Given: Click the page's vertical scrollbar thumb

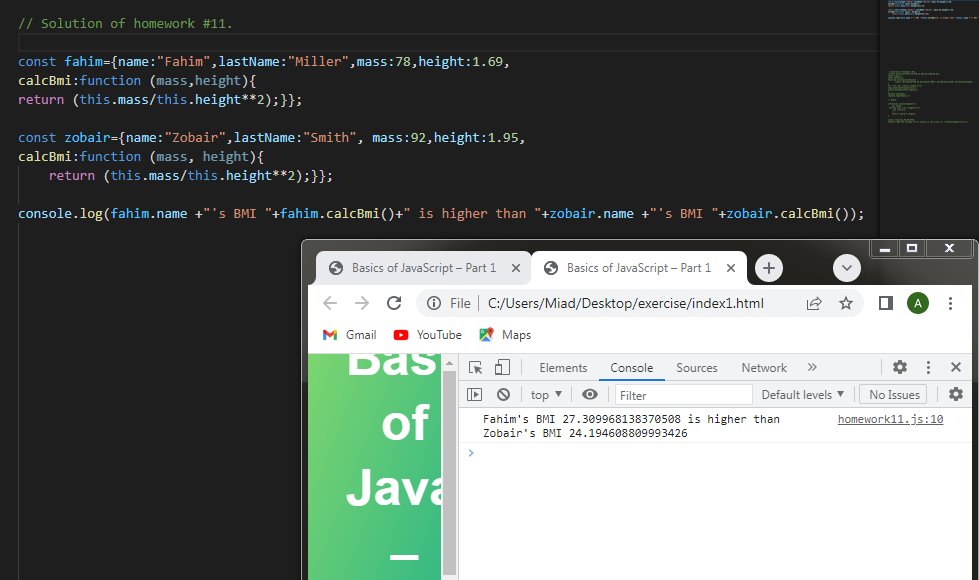Looking at the screenshot, I should coord(449,473).
